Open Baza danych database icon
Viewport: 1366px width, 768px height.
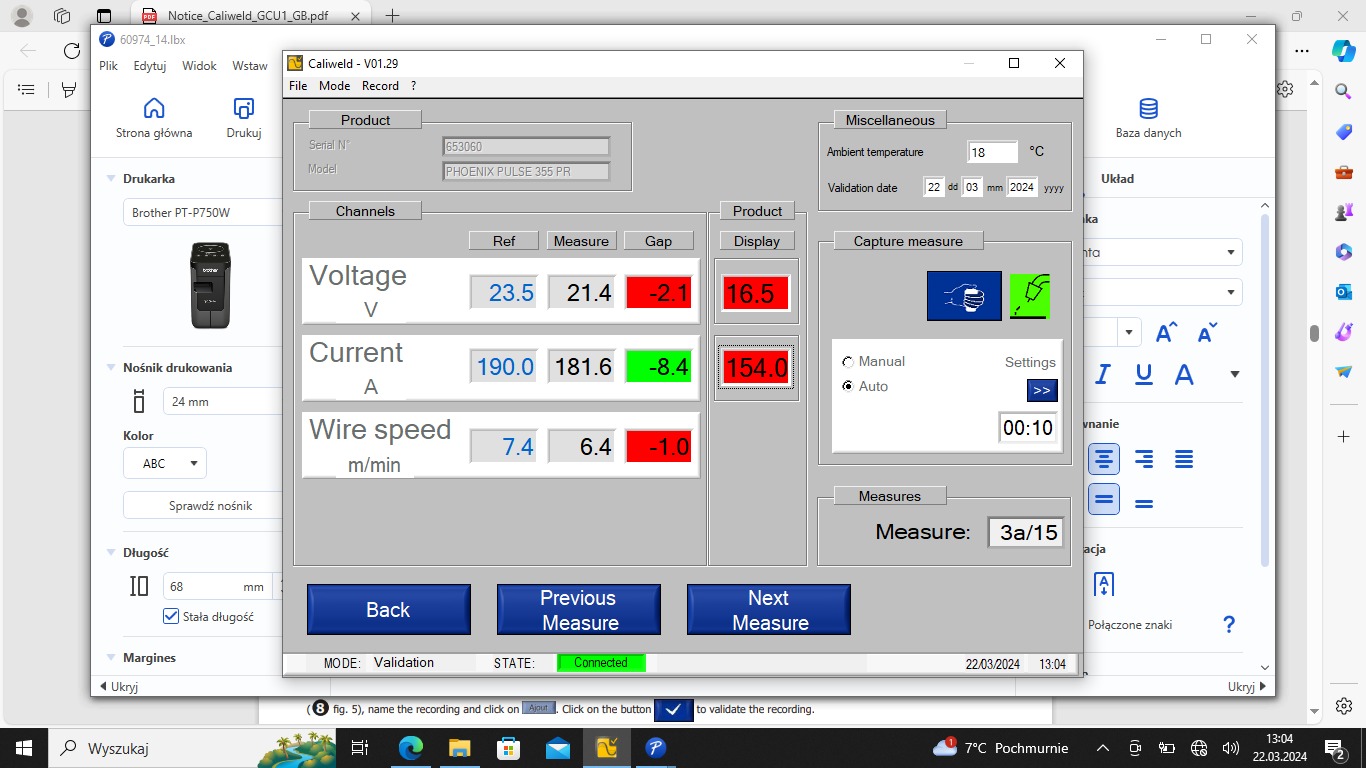(x=1148, y=108)
